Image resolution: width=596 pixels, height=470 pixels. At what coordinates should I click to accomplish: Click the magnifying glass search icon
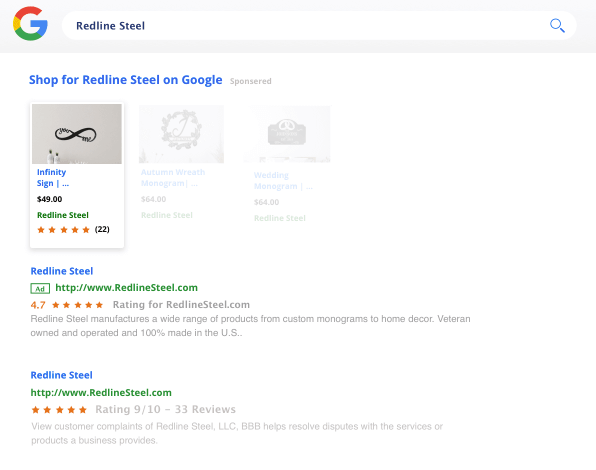click(557, 25)
